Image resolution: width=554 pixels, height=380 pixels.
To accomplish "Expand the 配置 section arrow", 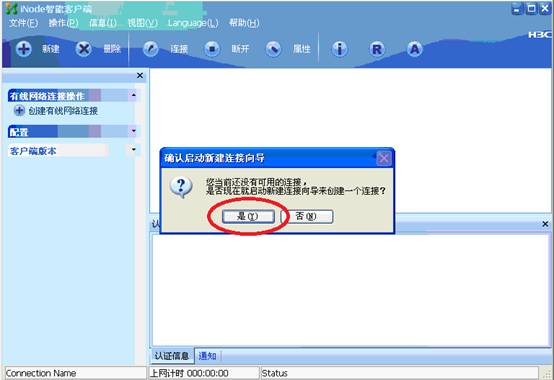I will point(134,131).
